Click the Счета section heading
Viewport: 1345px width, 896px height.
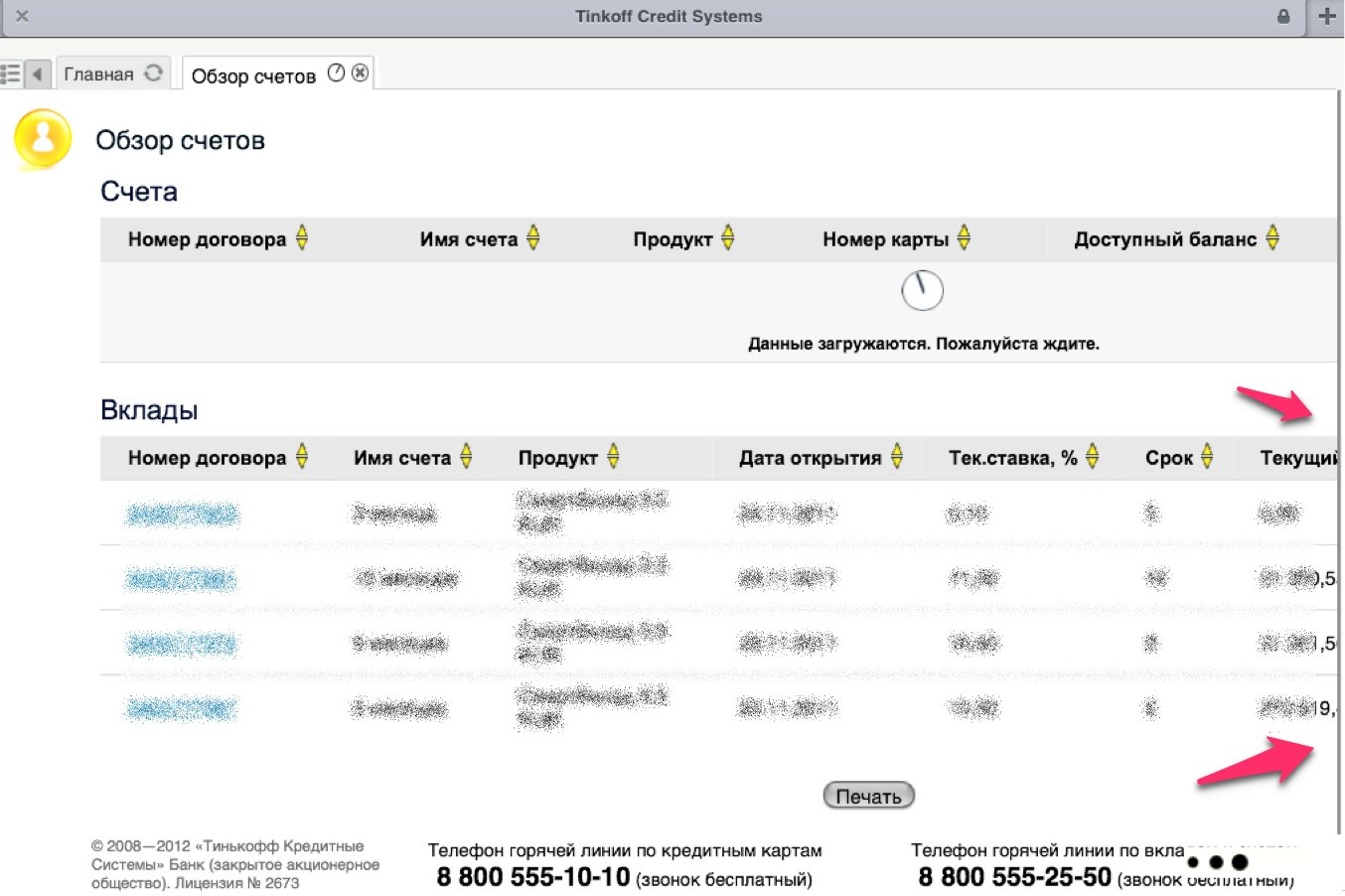[139, 192]
